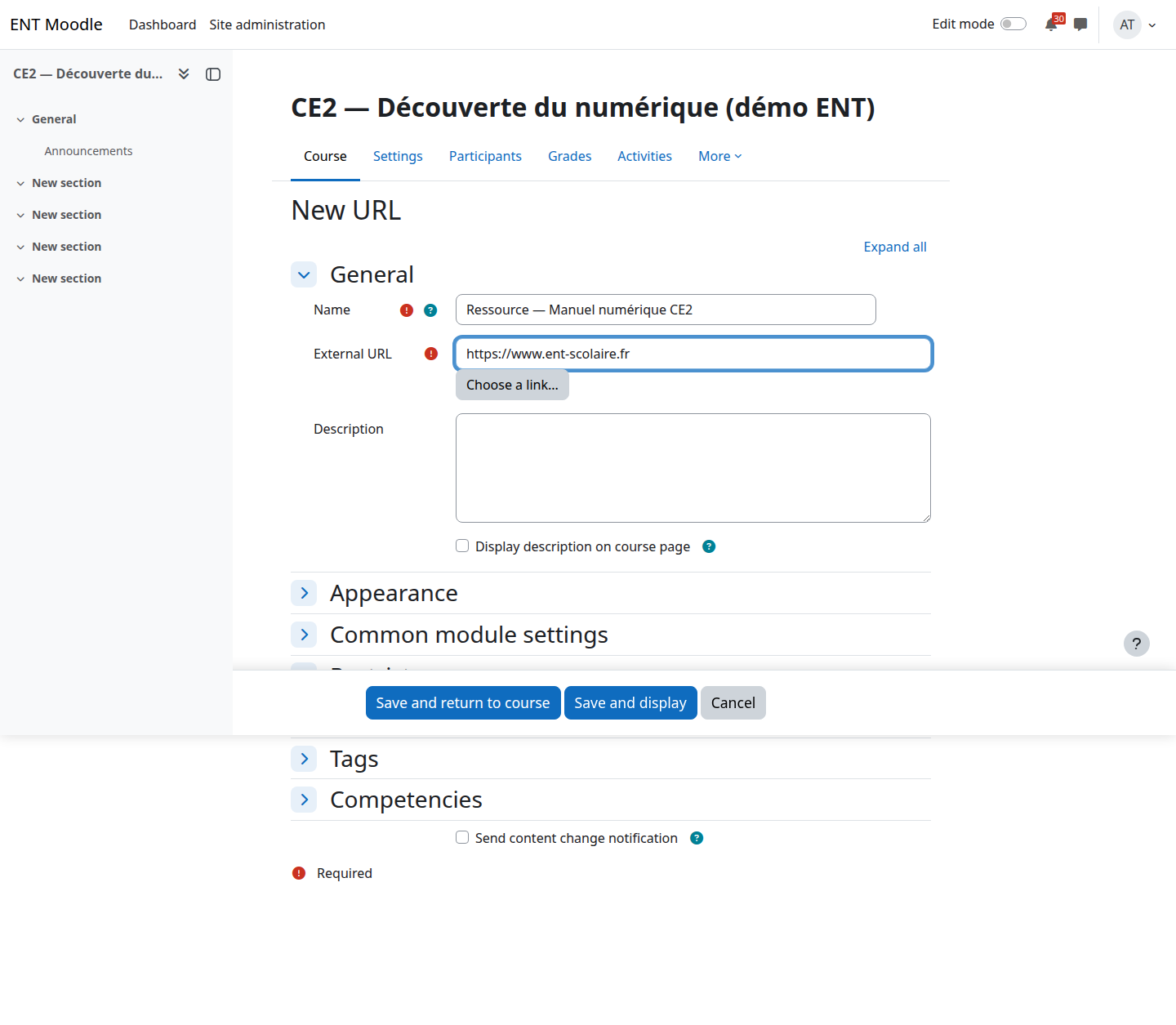
Task: Click Choose a link button
Action: (512, 385)
